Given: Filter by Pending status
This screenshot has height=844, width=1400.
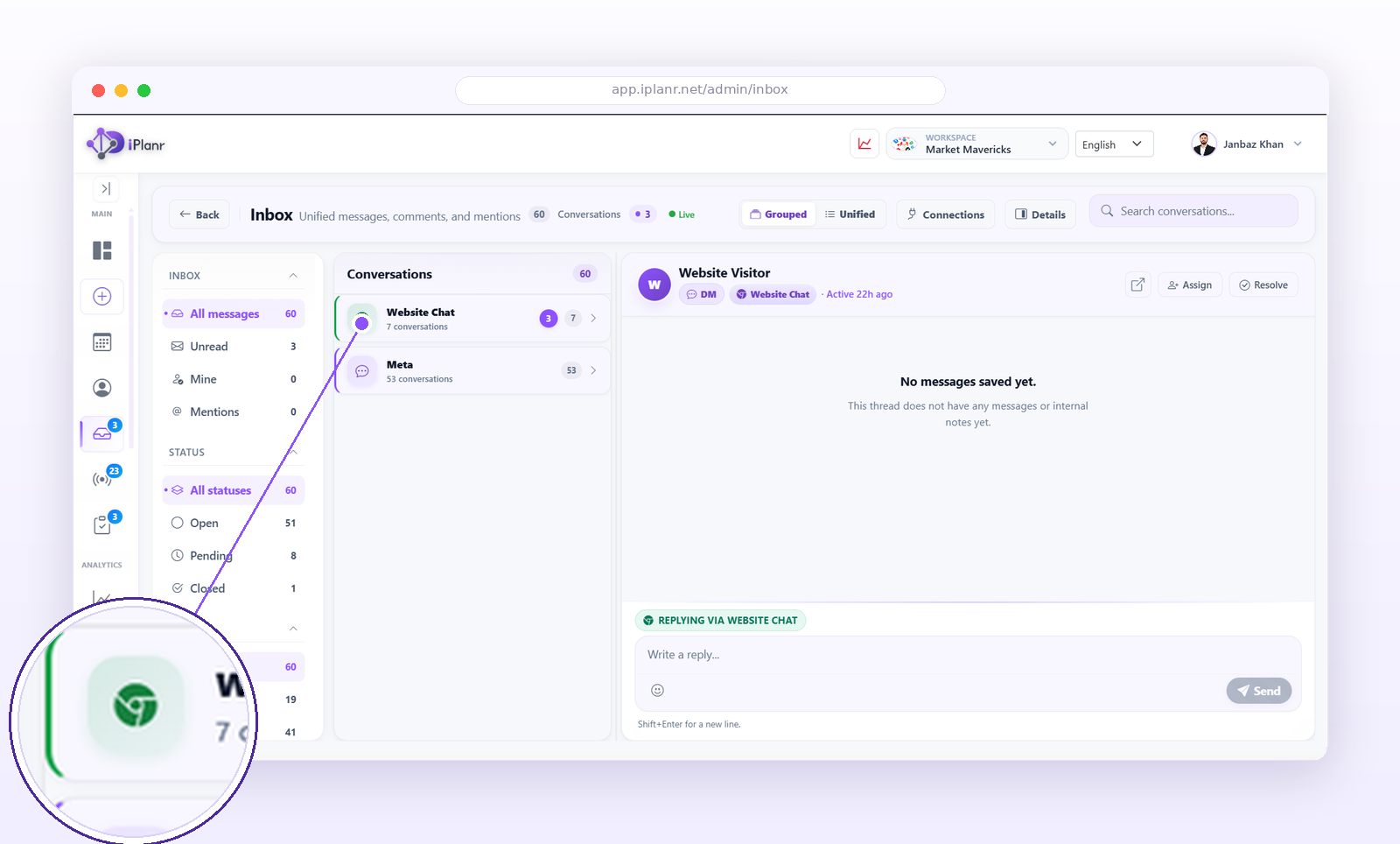Looking at the screenshot, I should pos(234,555).
